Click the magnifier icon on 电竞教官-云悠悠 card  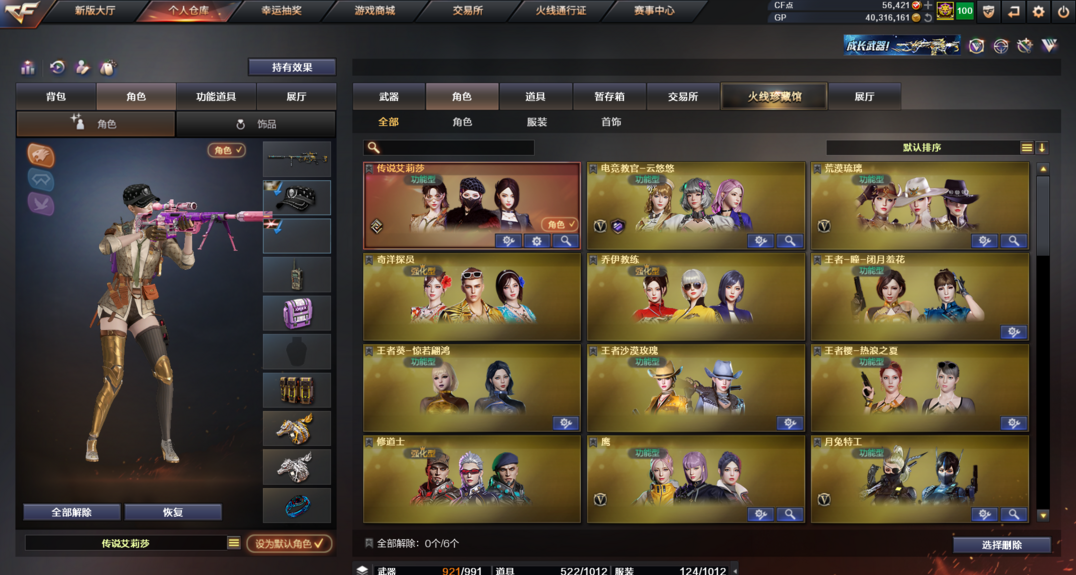point(790,241)
